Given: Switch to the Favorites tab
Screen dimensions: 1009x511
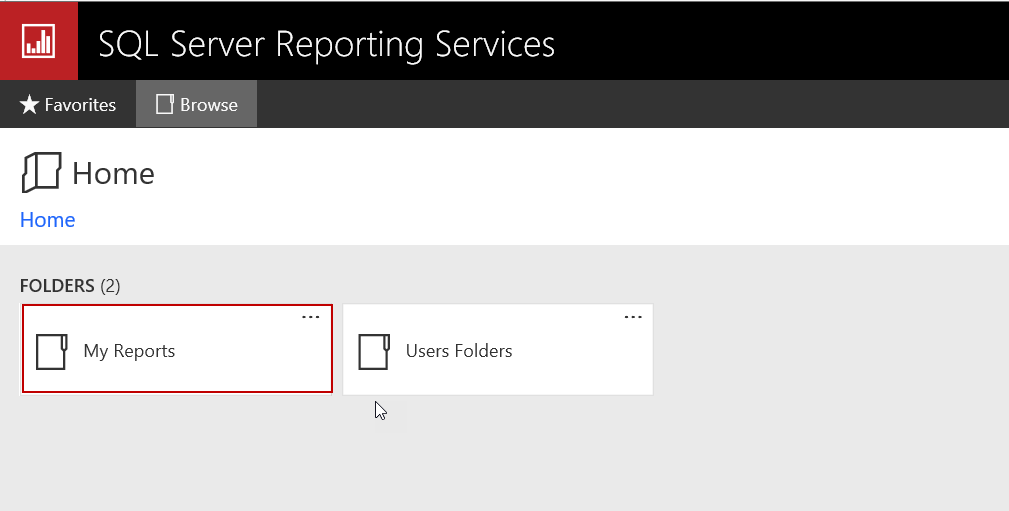Looking at the screenshot, I should pos(80,105).
